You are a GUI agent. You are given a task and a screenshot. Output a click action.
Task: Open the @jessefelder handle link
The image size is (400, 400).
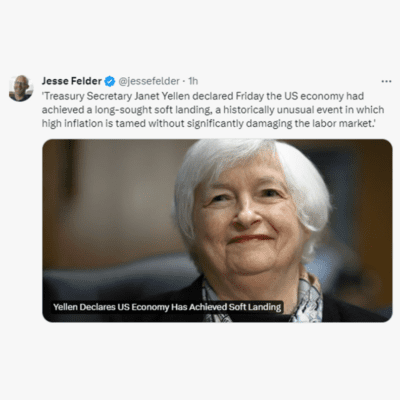149,81
